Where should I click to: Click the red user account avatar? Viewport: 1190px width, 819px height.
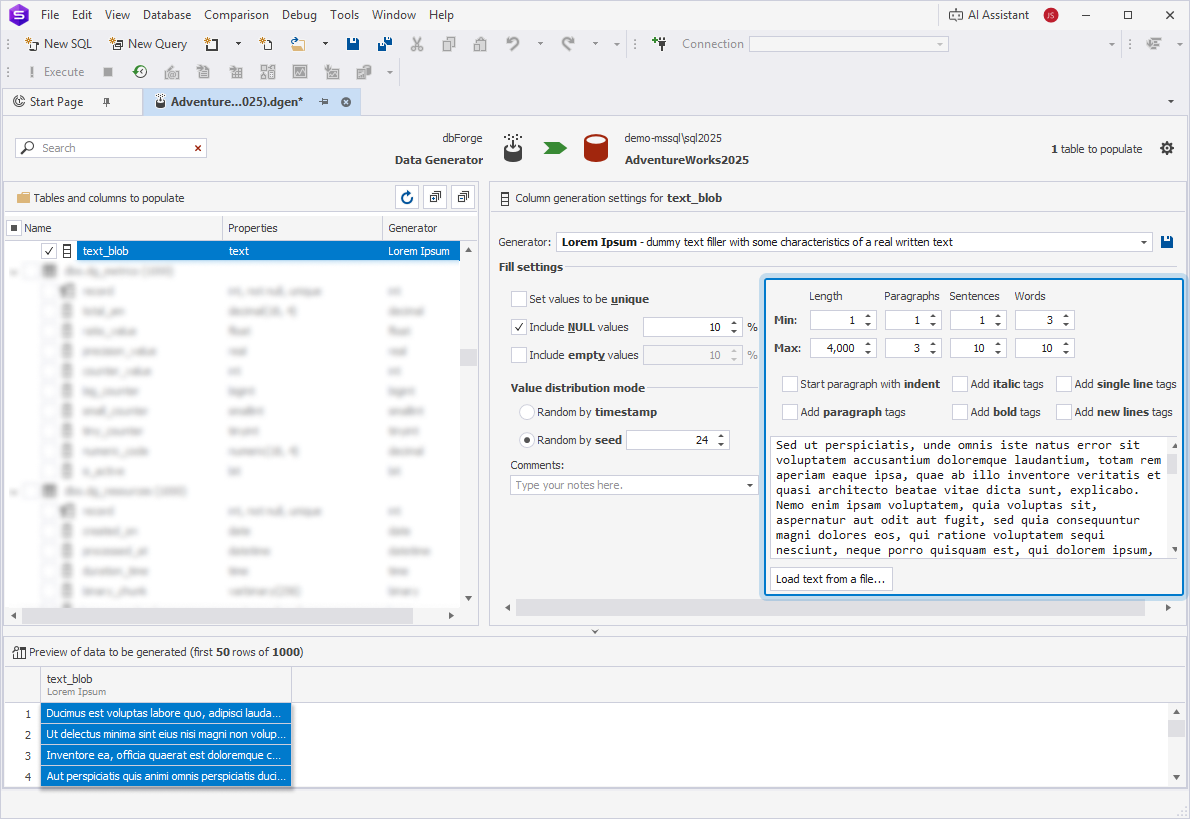coord(1051,14)
